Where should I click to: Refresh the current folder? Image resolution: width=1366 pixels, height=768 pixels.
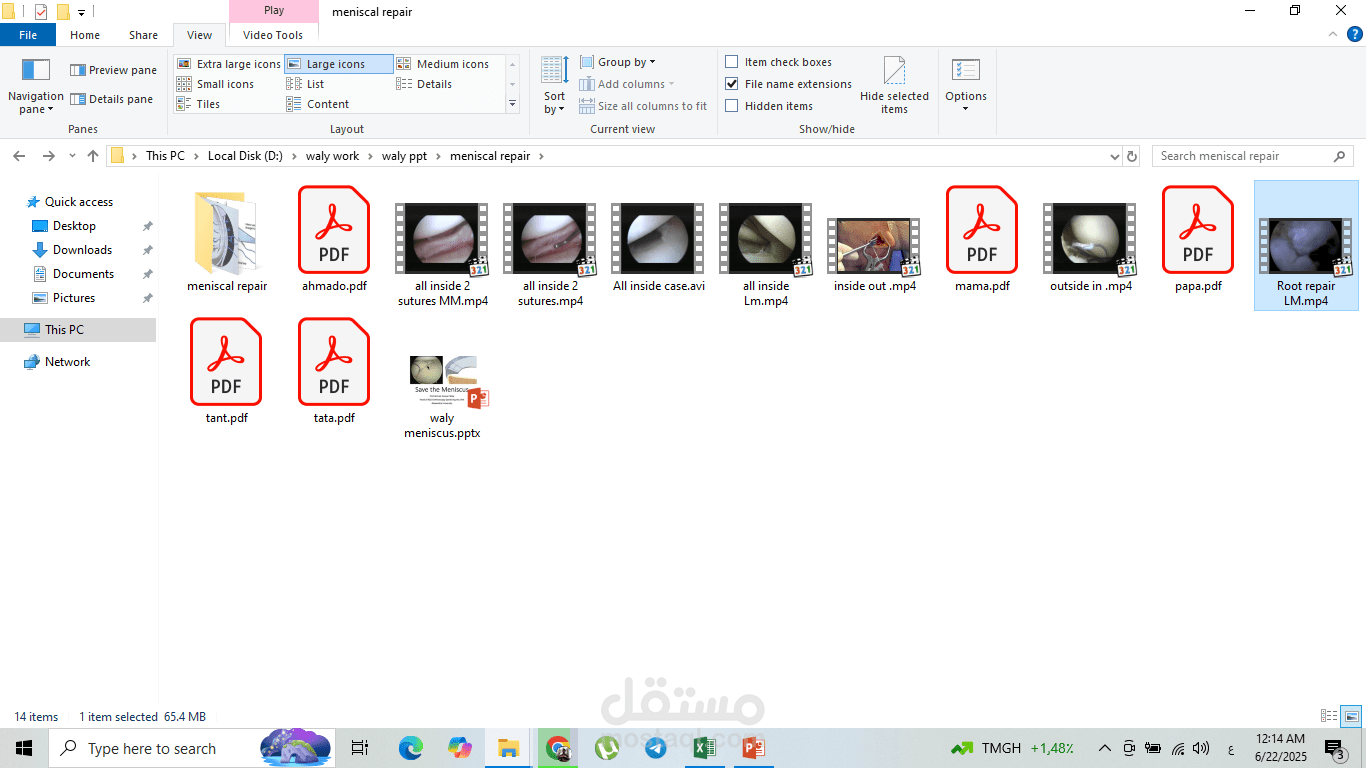[1132, 156]
